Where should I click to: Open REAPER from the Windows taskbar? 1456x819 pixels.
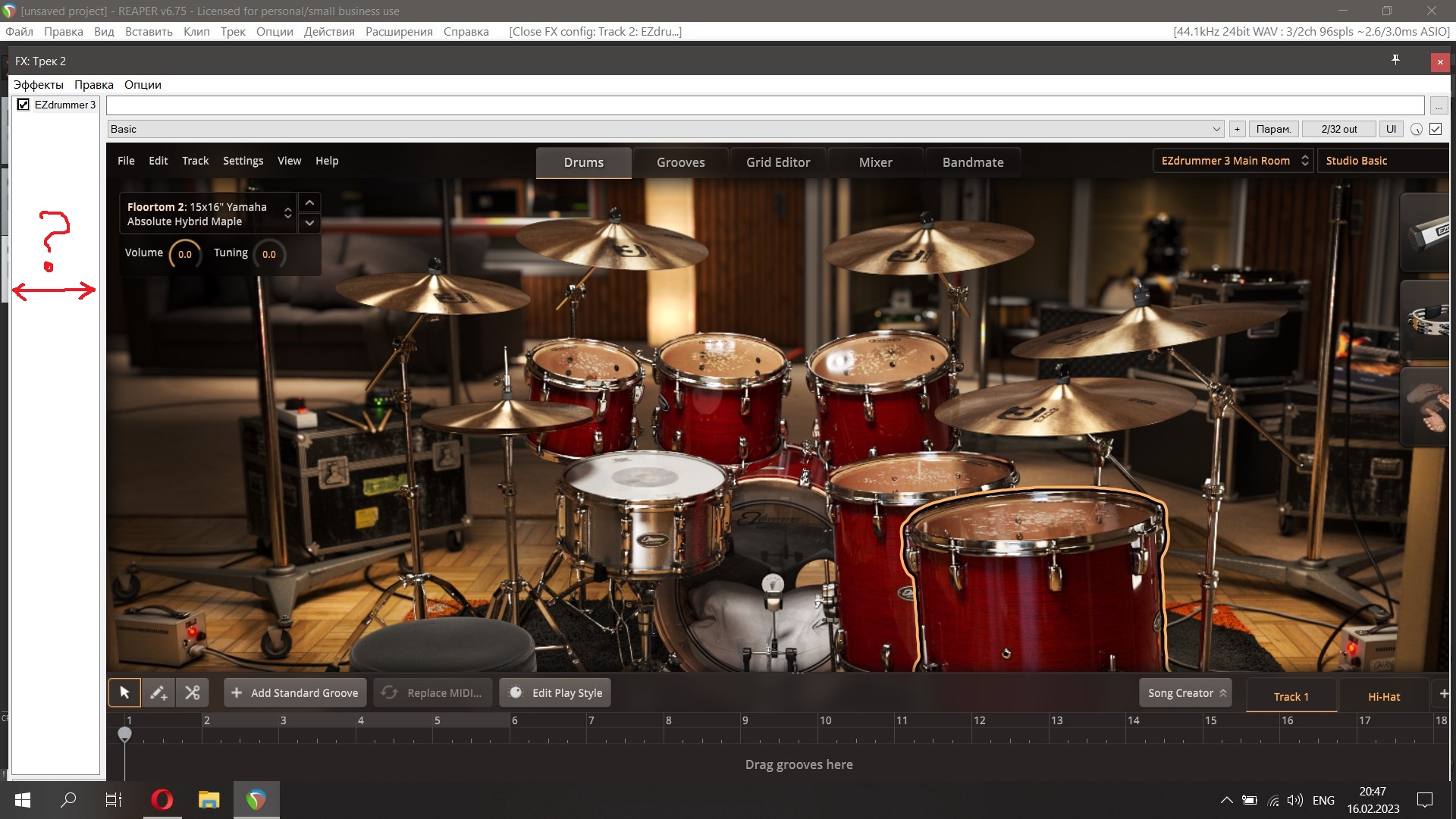(256, 800)
